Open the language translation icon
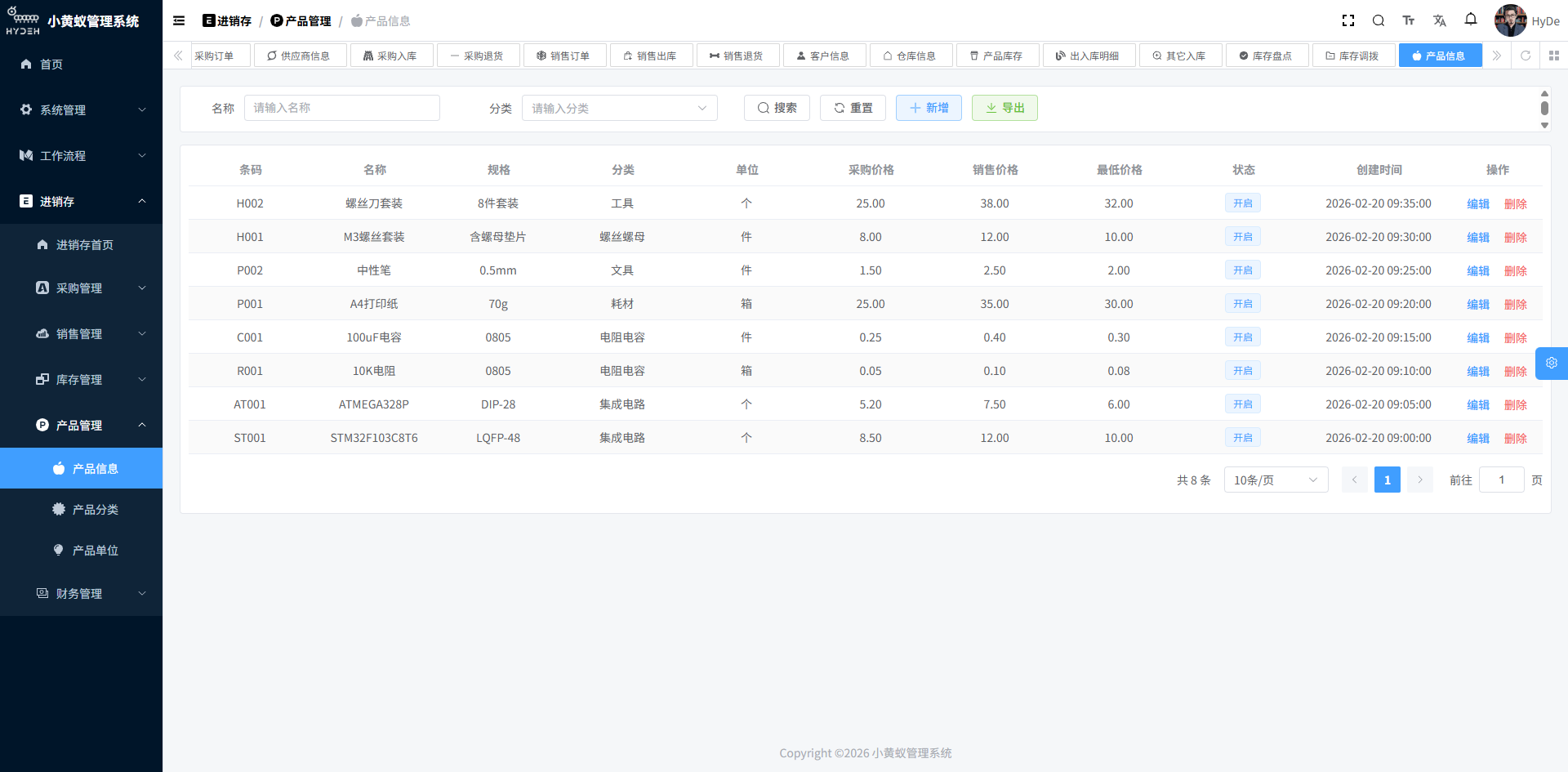This screenshot has width=1568, height=772. point(1440,20)
